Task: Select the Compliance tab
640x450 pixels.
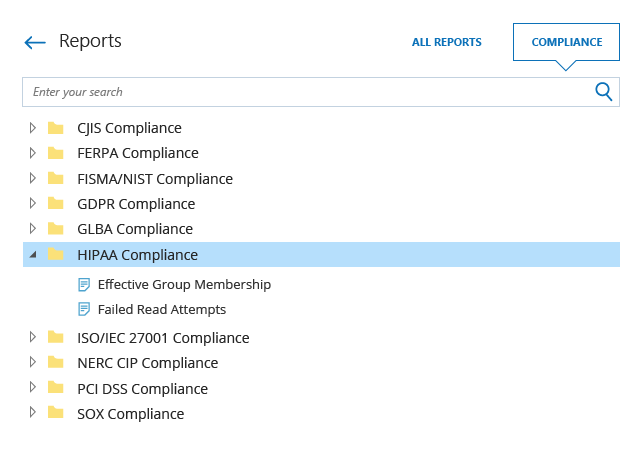Action: tap(567, 42)
